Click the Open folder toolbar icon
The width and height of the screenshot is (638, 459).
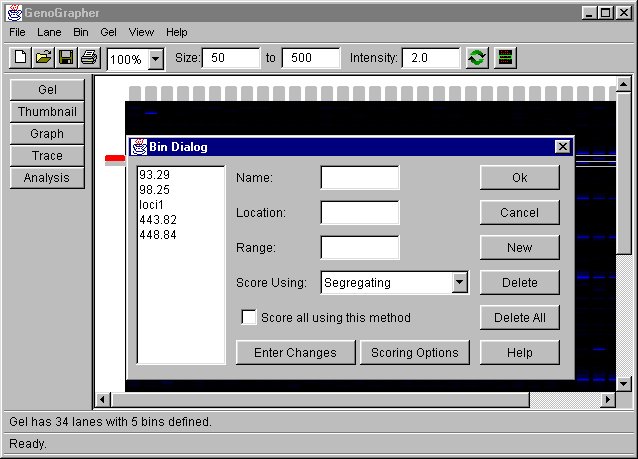click(43, 58)
